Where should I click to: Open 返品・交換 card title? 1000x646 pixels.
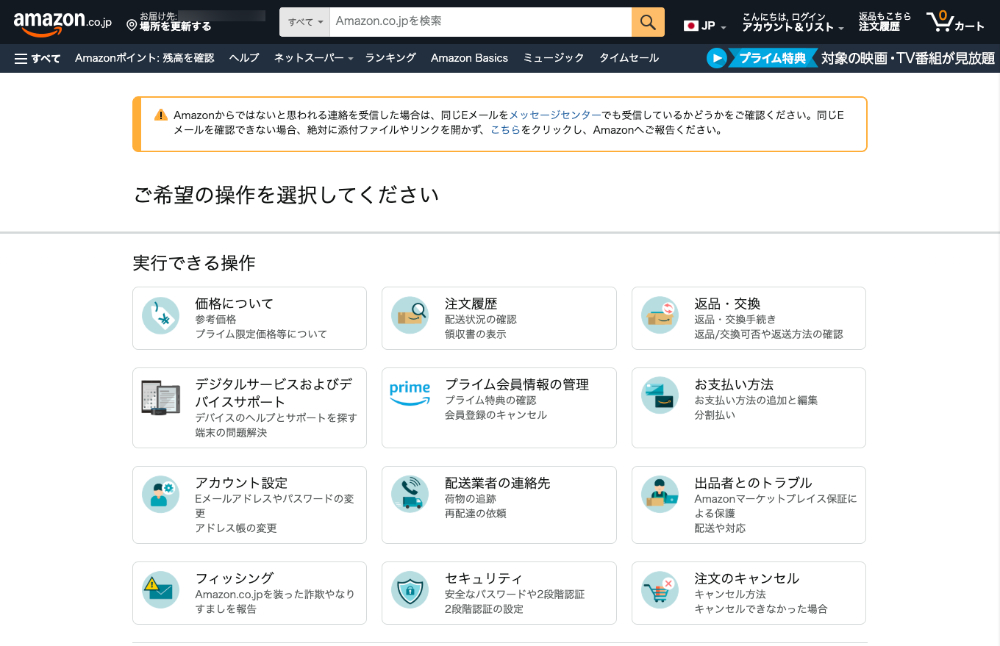point(727,304)
